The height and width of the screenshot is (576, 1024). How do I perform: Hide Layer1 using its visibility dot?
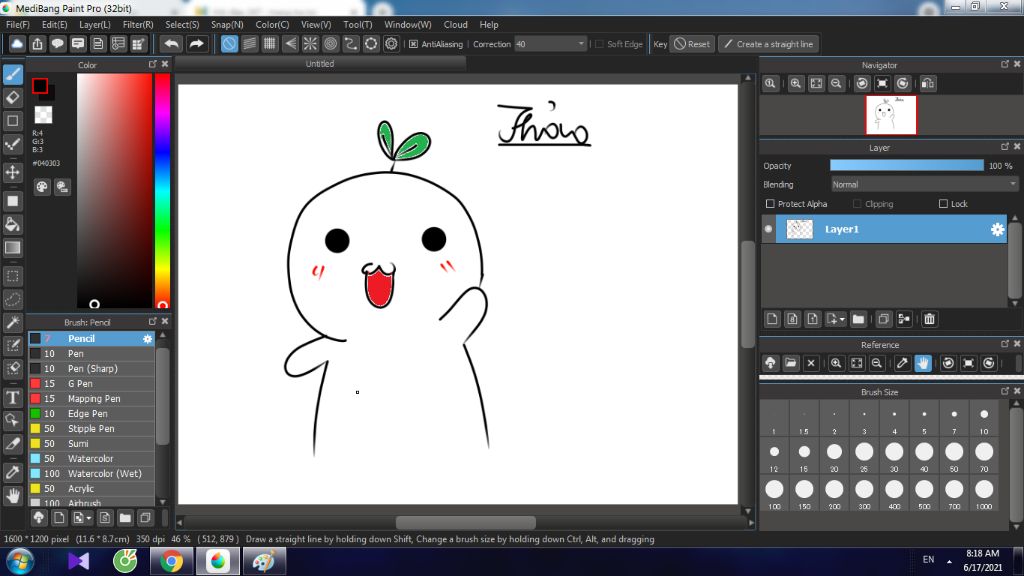(769, 229)
